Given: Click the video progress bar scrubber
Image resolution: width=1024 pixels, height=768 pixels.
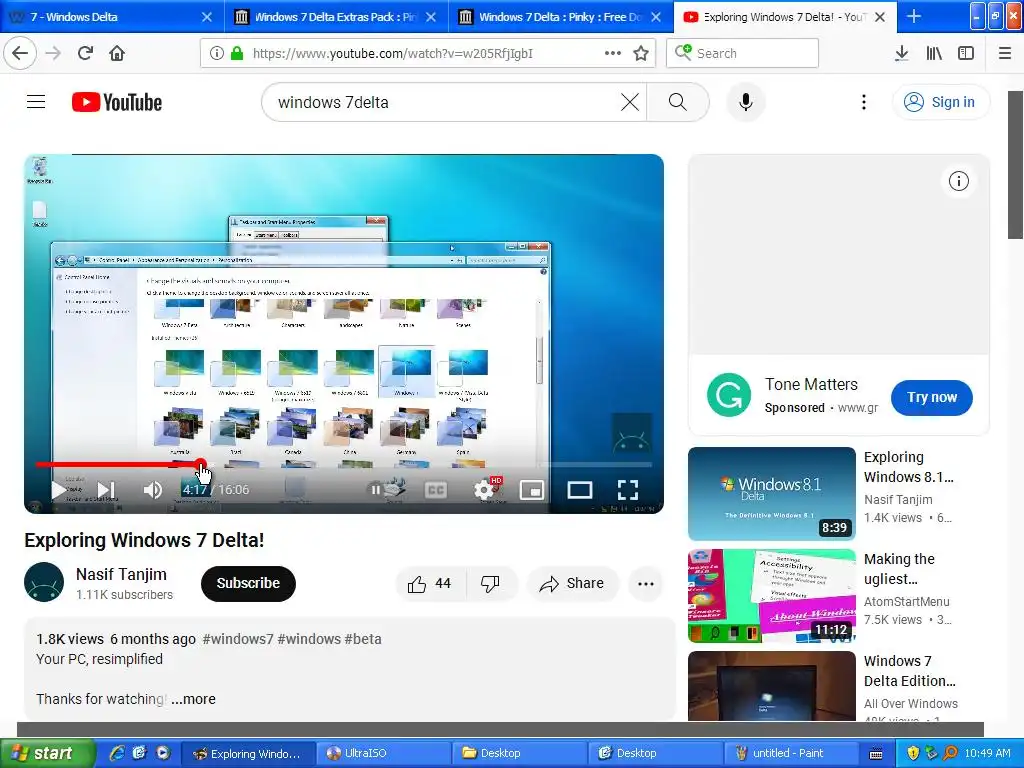Looking at the screenshot, I should 200,464.
